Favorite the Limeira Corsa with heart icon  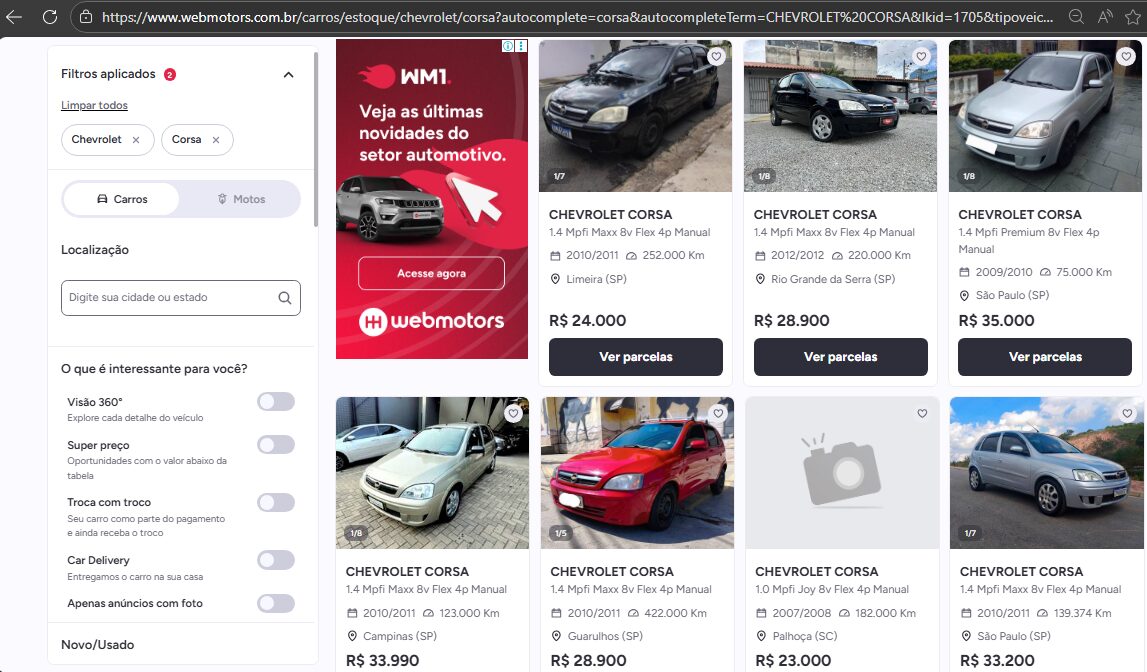click(716, 57)
